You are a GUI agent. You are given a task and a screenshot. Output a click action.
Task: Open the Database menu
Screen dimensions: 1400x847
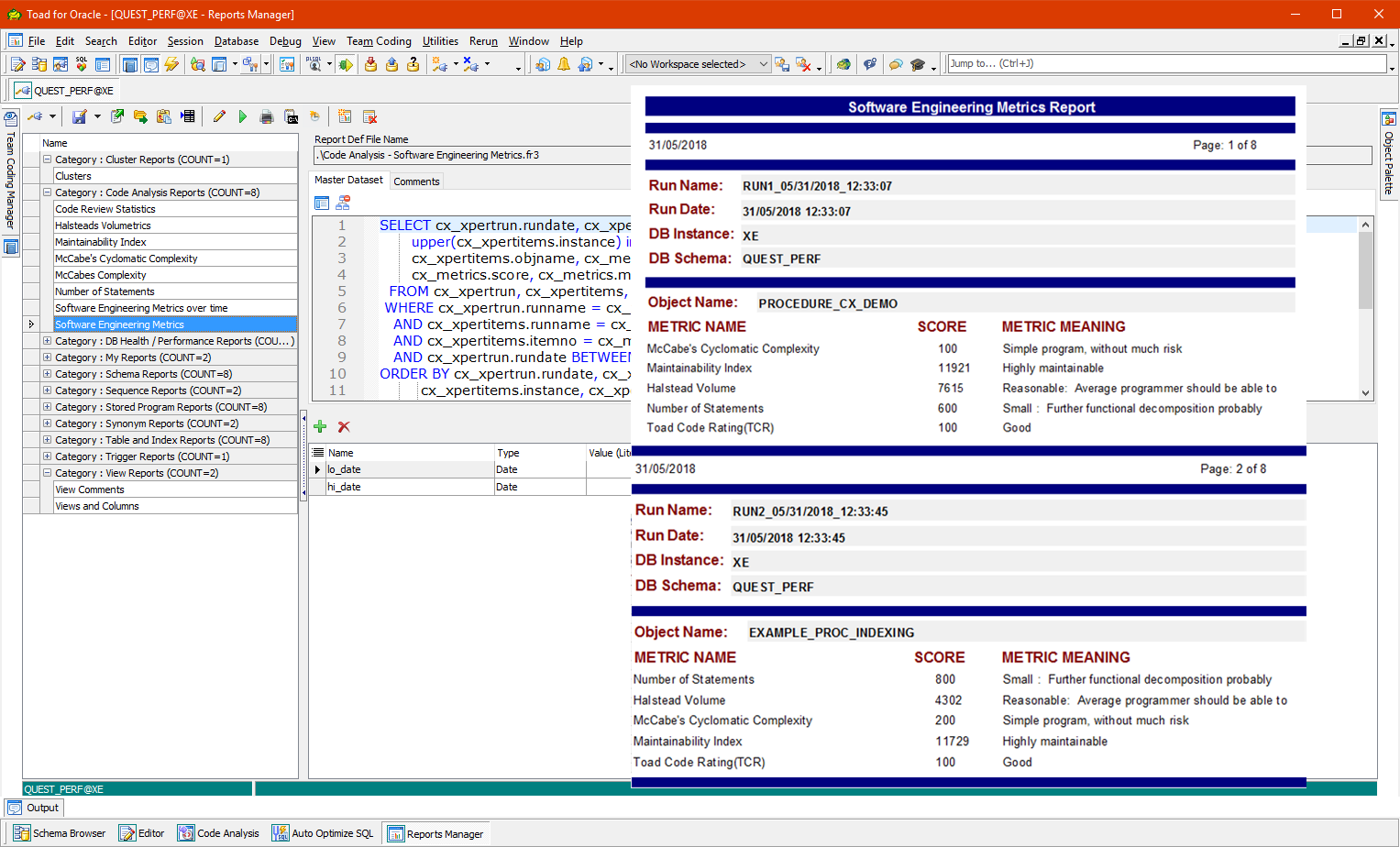(x=237, y=41)
